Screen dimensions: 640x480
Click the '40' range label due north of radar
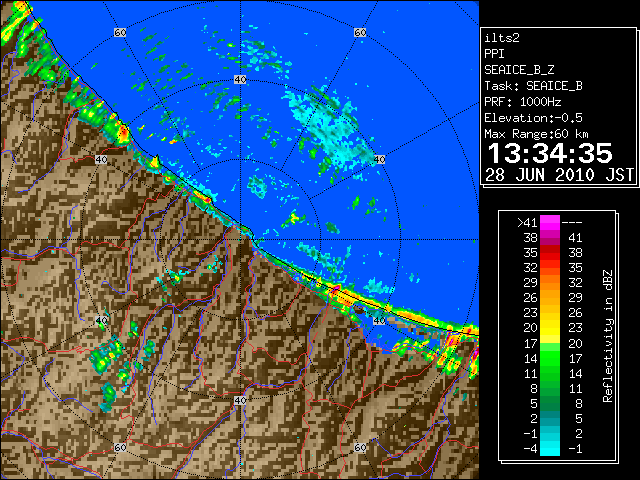(x=240, y=80)
